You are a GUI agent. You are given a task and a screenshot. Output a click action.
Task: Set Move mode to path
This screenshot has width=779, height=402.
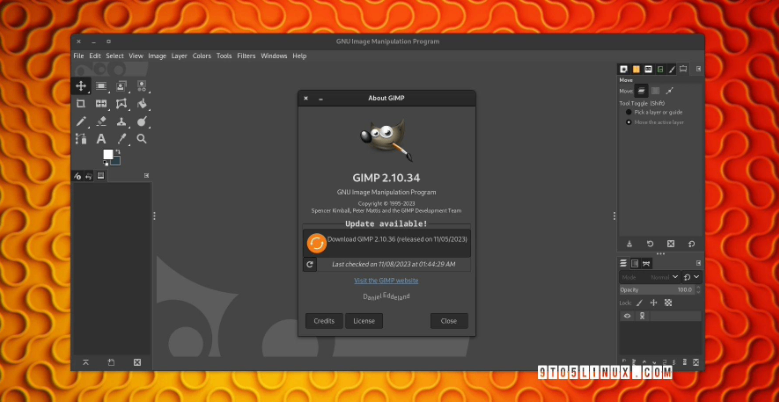pos(669,90)
